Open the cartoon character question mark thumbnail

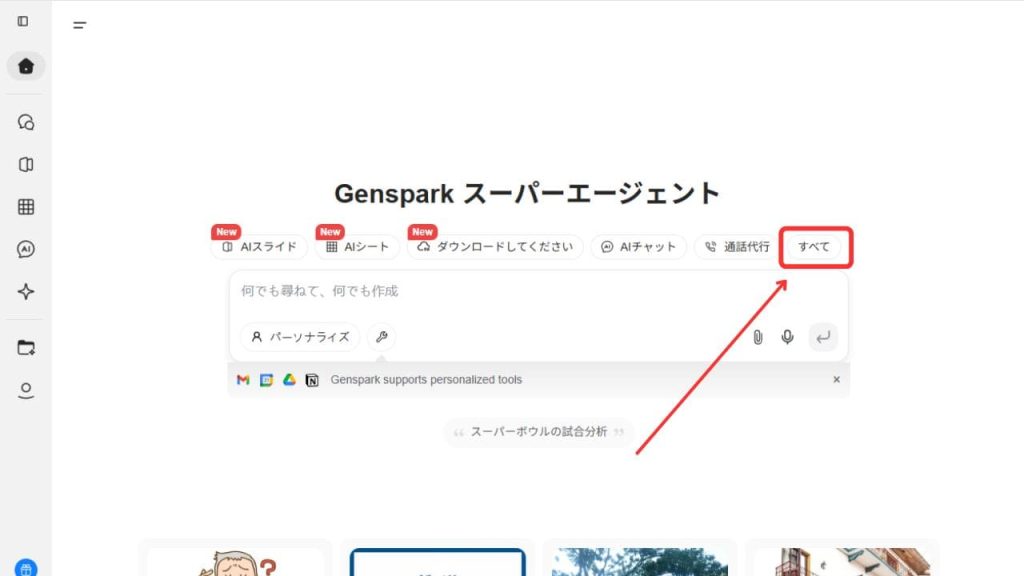235,562
